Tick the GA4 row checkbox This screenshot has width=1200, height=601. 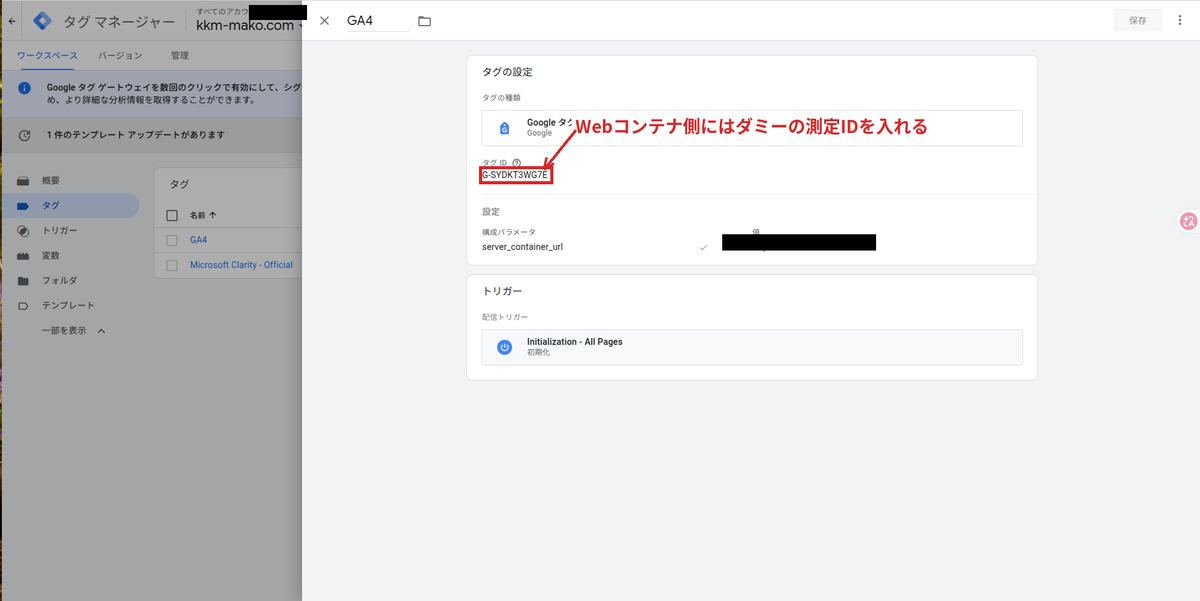tap(172, 240)
